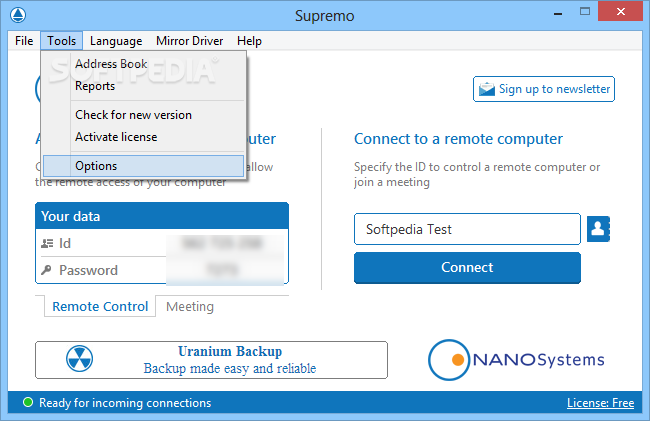Click the newsletter envelope icon
This screenshot has height=421, width=650.
487,89
